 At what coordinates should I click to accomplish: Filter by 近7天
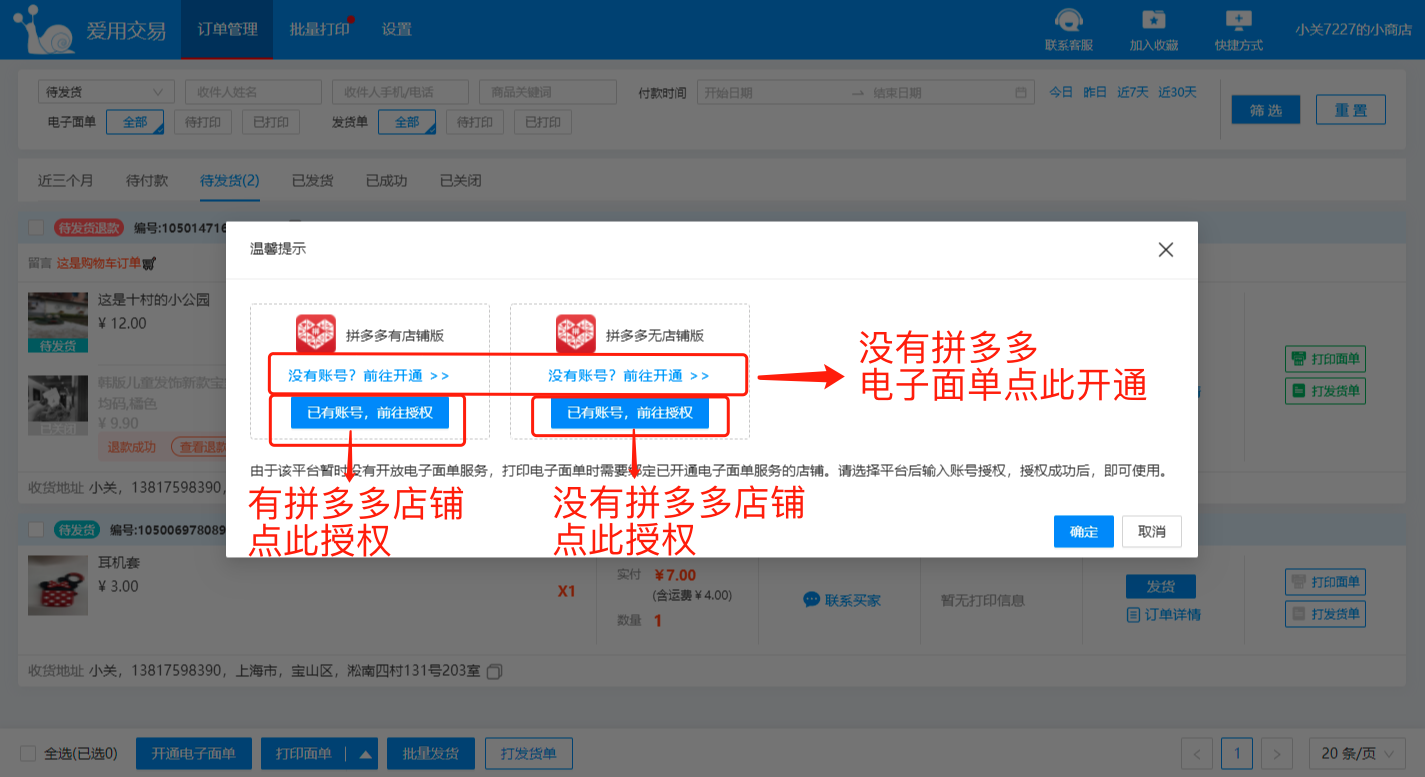tap(1133, 92)
